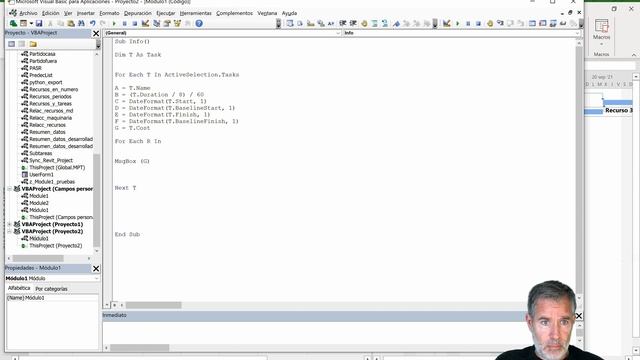The width and height of the screenshot is (640, 360).
Task: Collapse the ribbon with the chevron under Macros
Action: pos(633,55)
